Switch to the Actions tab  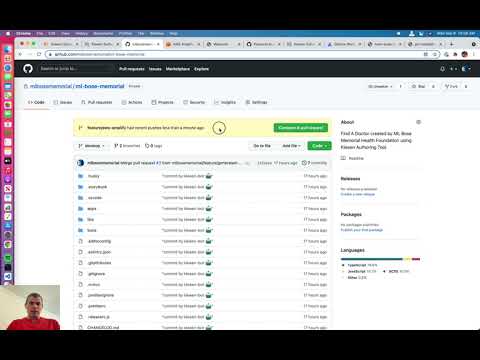click(132, 102)
